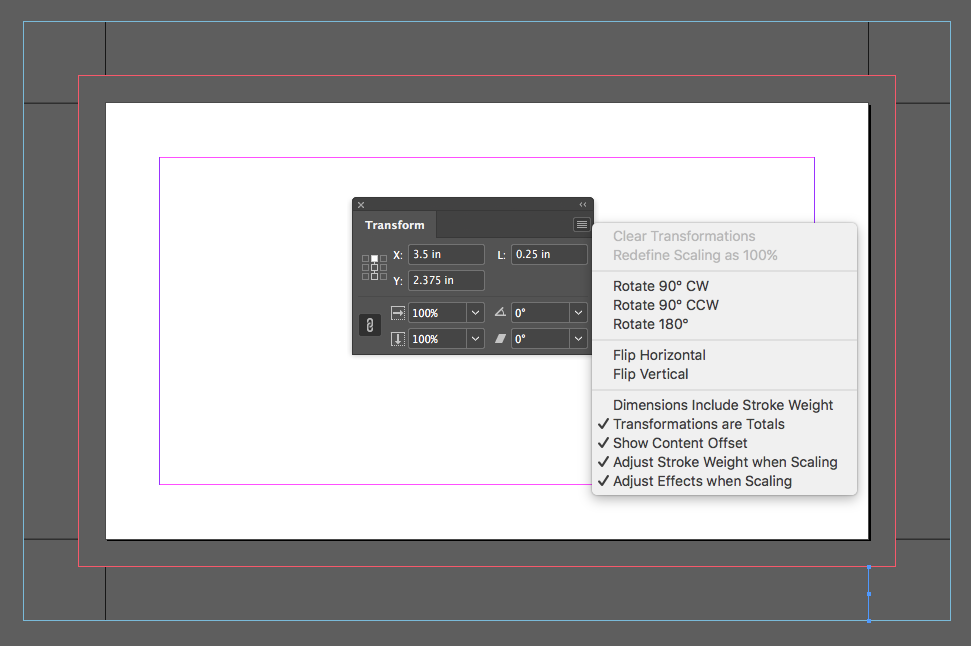Click the shear angle value field
The height and width of the screenshot is (646, 971).
(540, 339)
